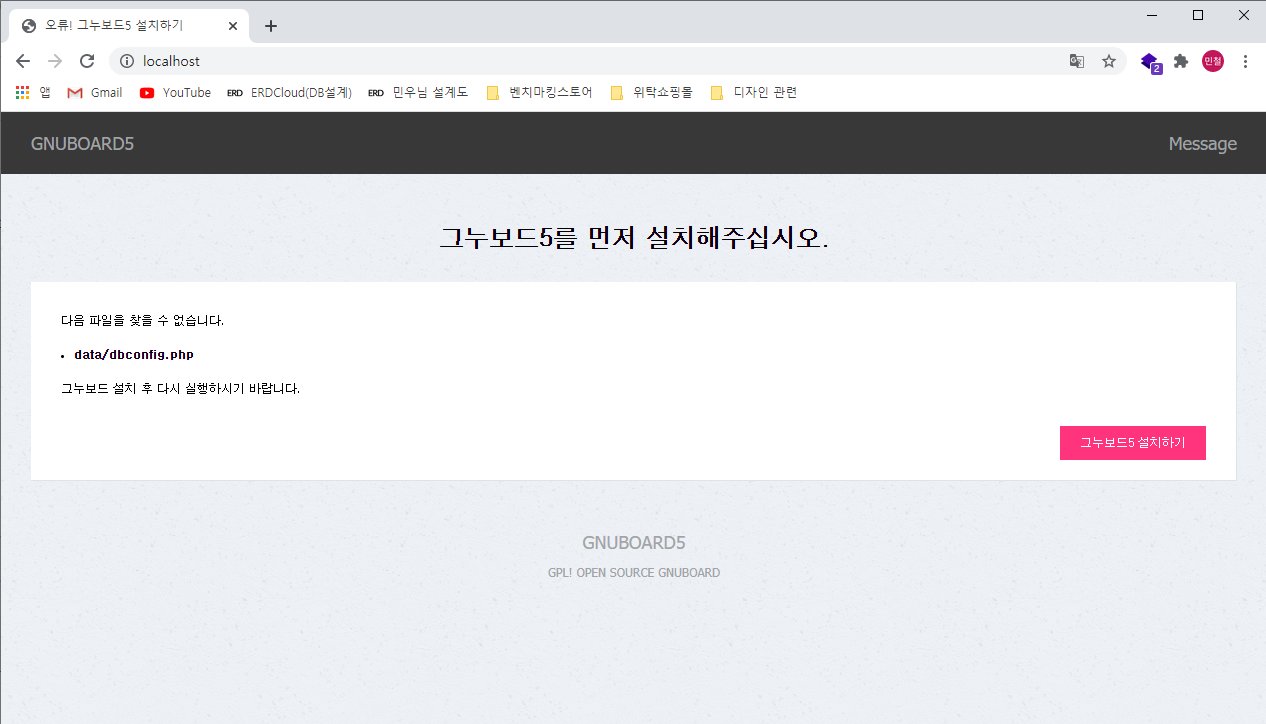Open the Google Translate icon in address bar

click(1077, 61)
